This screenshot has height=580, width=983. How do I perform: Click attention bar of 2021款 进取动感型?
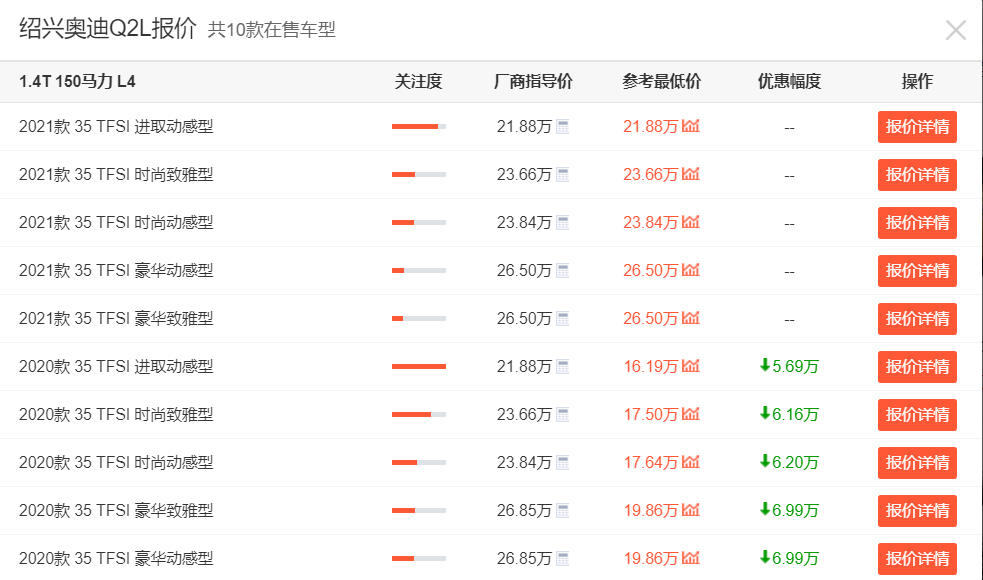(419, 127)
